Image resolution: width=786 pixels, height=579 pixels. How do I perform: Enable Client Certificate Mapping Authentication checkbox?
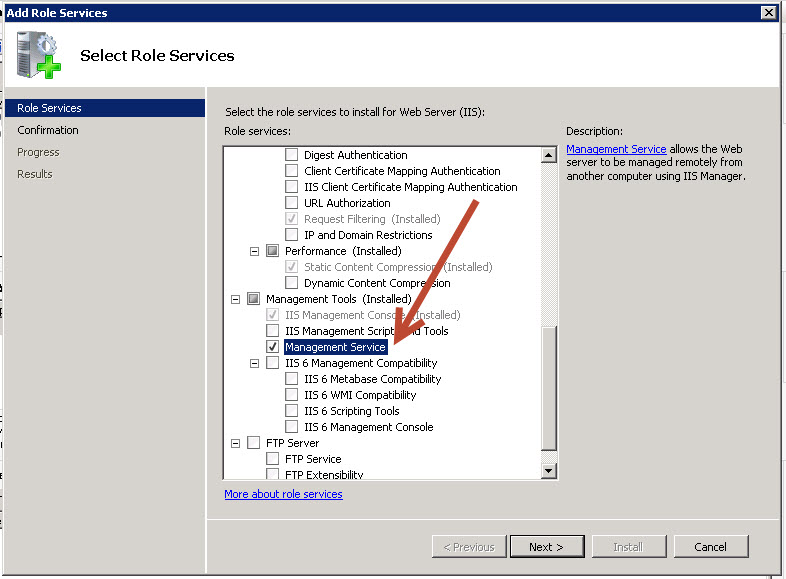pyautogui.click(x=291, y=170)
